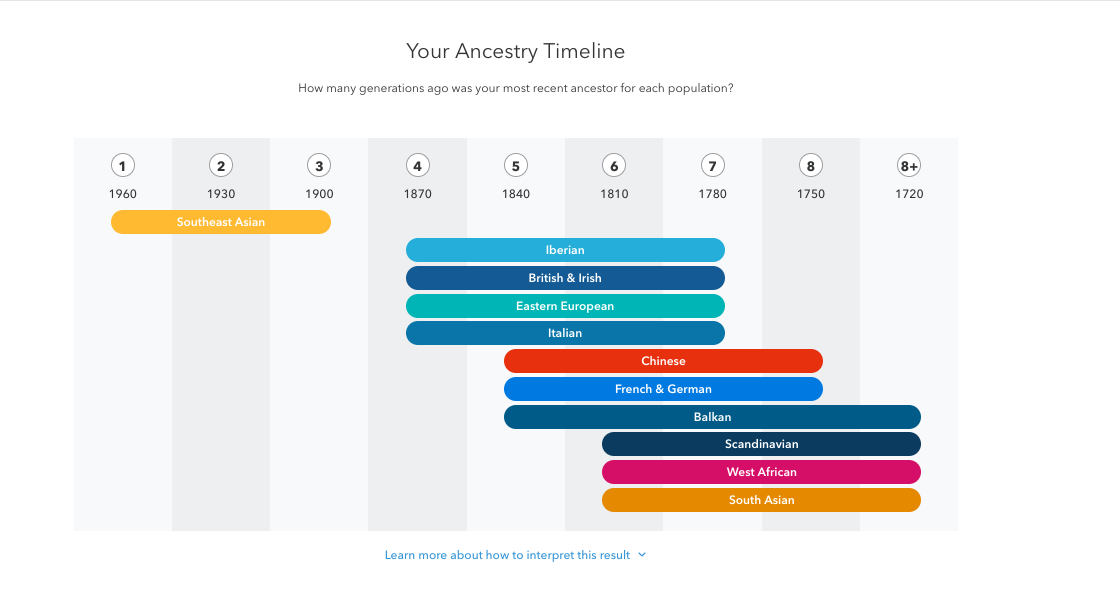Select the generation 2 circle marker

click(x=221, y=166)
